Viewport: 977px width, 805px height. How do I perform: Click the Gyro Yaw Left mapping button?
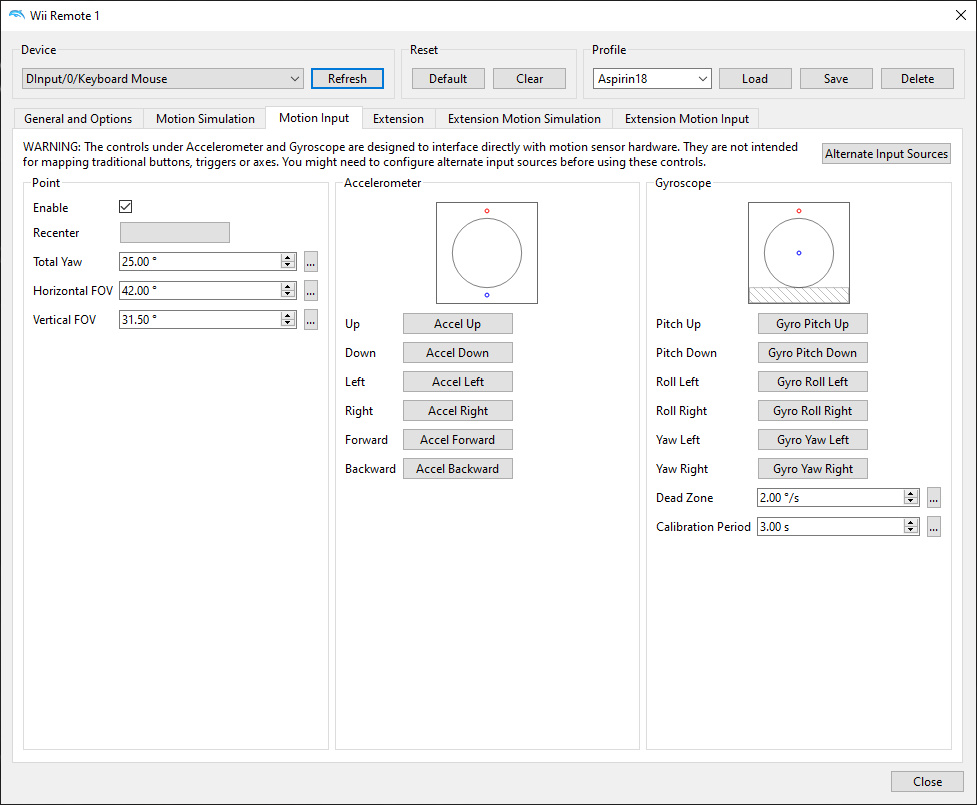(813, 440)
